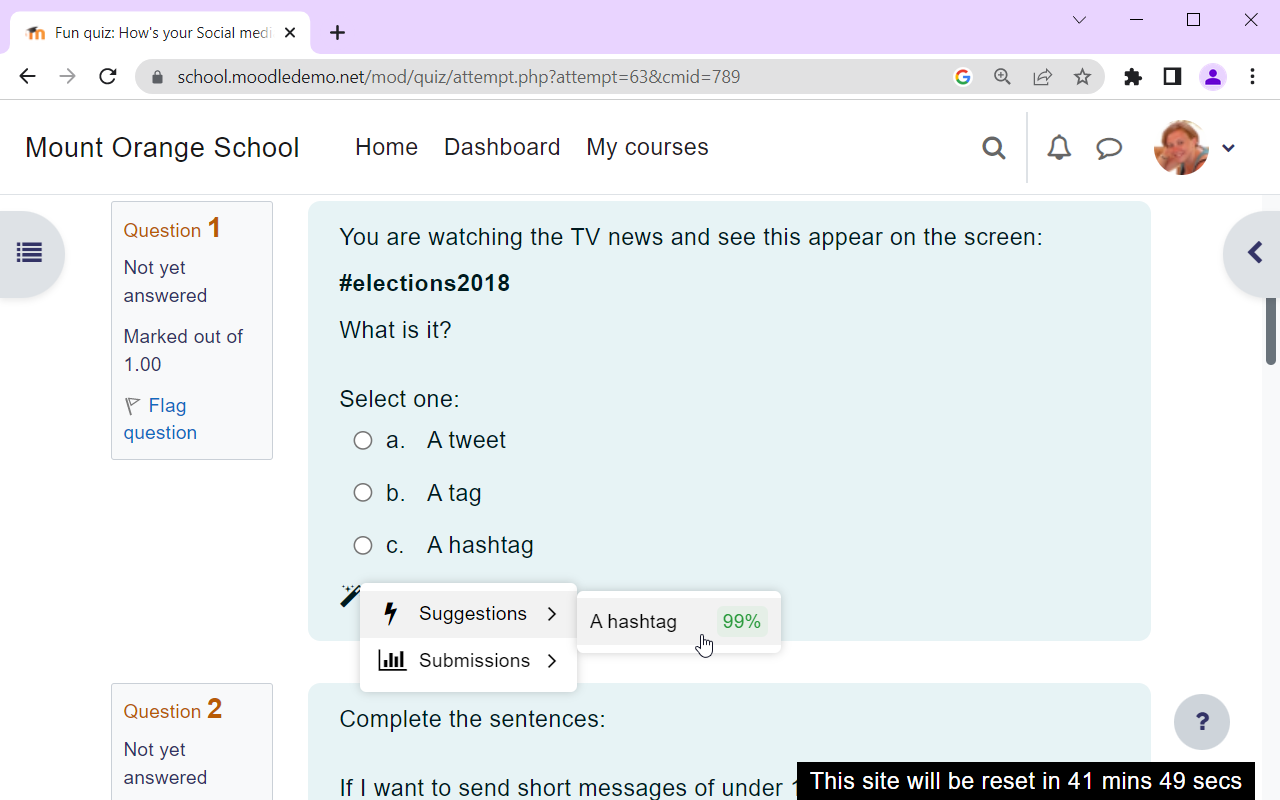This screenshot has width=1280, height=800.
Task: Open the course index drawer list icon
Action: [29, 253]
